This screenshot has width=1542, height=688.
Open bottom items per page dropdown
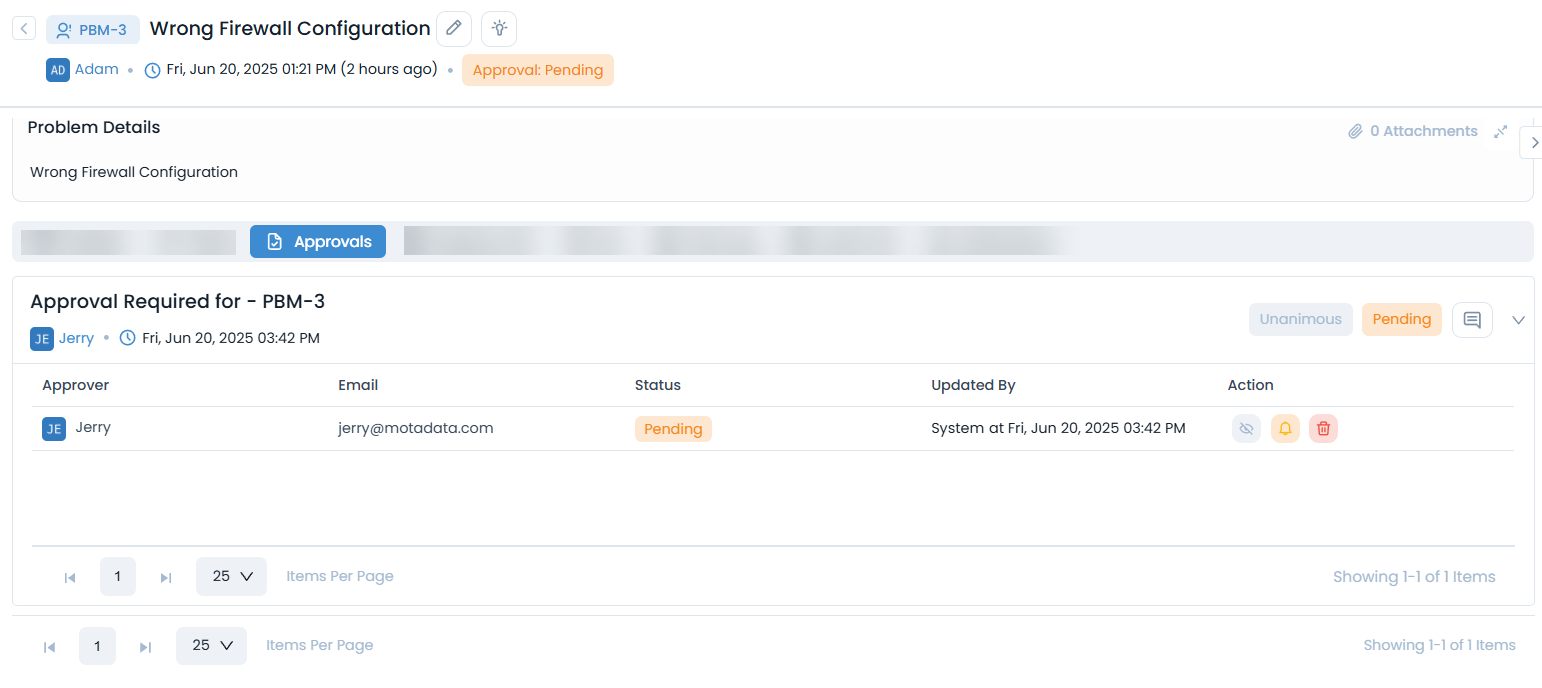211,646
